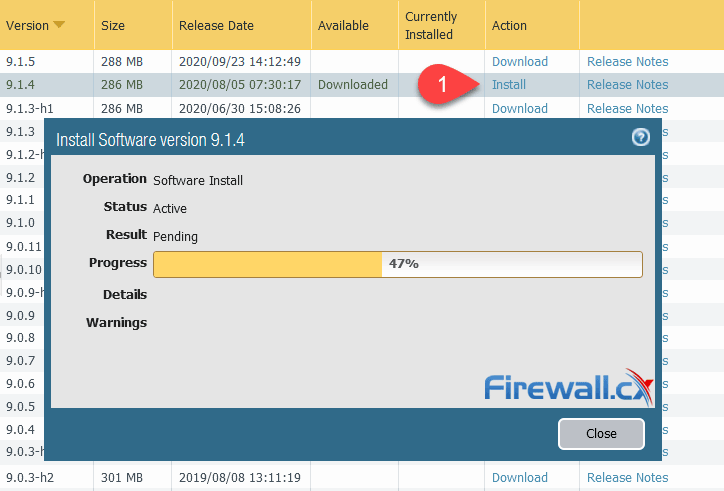
Task: Select version 9.0.7 cell
Action: [x=20, y=361]
